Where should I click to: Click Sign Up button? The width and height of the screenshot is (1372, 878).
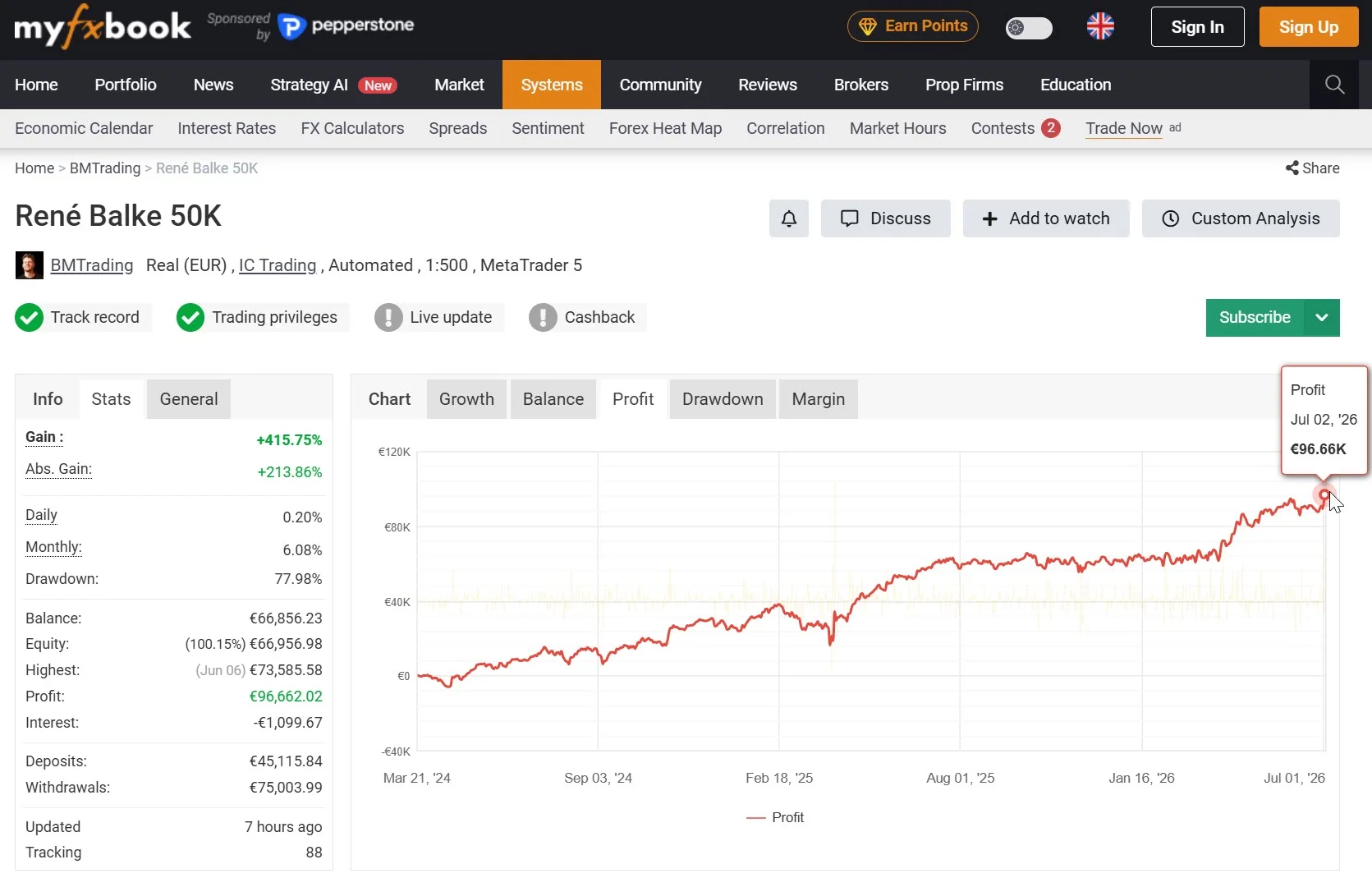point(1308,27)
